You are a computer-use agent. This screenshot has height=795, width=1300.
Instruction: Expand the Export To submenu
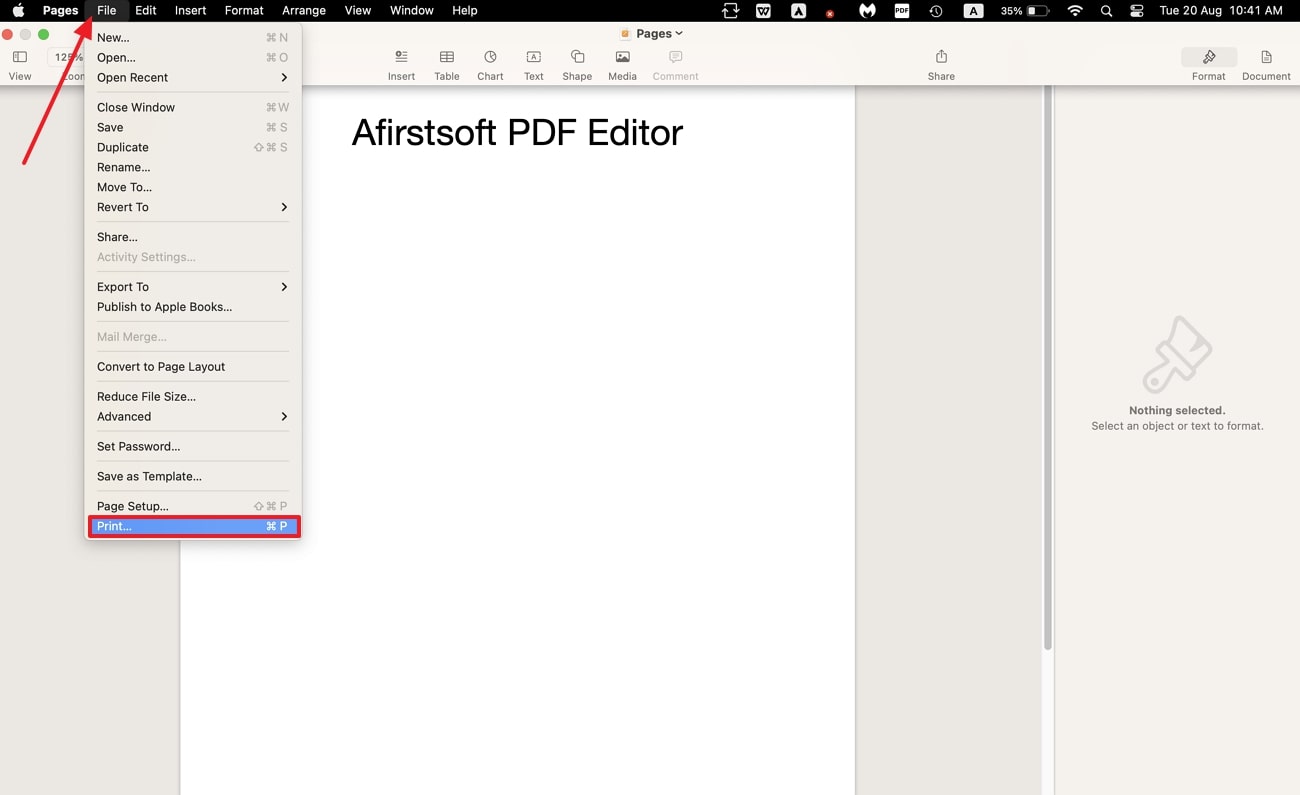pyautogui.click(x=193, y=287)
